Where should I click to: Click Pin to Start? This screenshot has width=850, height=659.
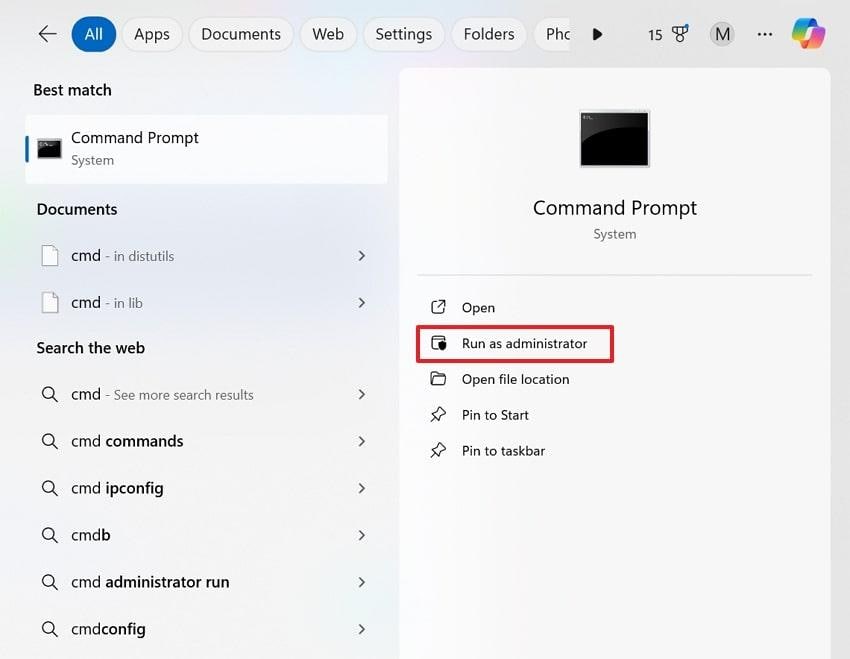coord(495,415)
